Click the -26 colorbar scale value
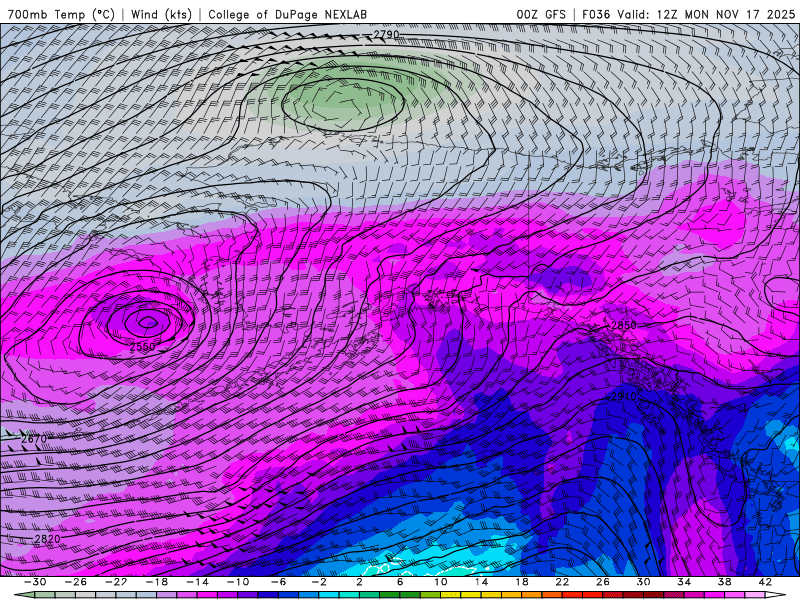The height and width of the screenshot is (600, 800). [76, 582]
